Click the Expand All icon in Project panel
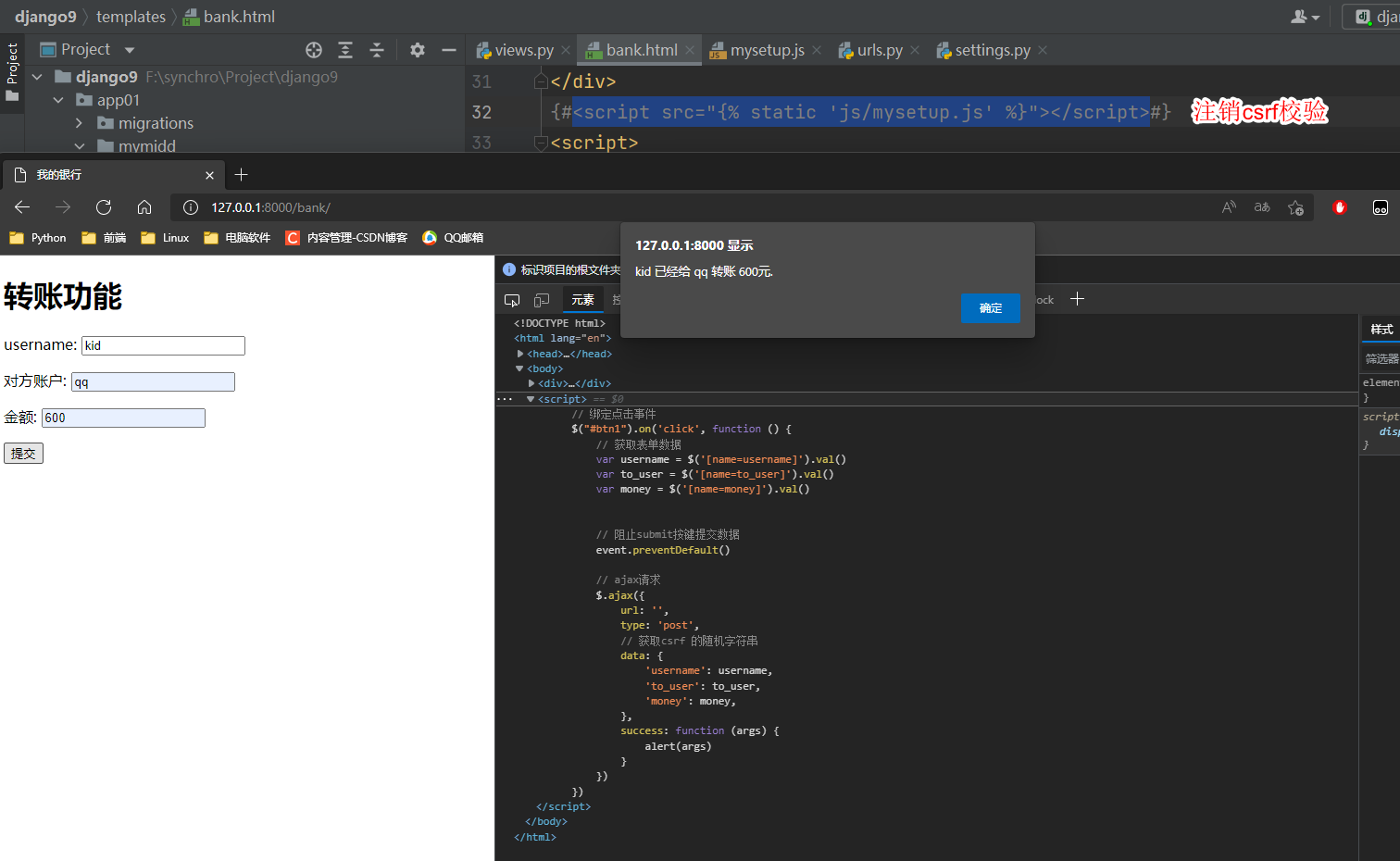 pyautogui.click(x=345, y=50)
